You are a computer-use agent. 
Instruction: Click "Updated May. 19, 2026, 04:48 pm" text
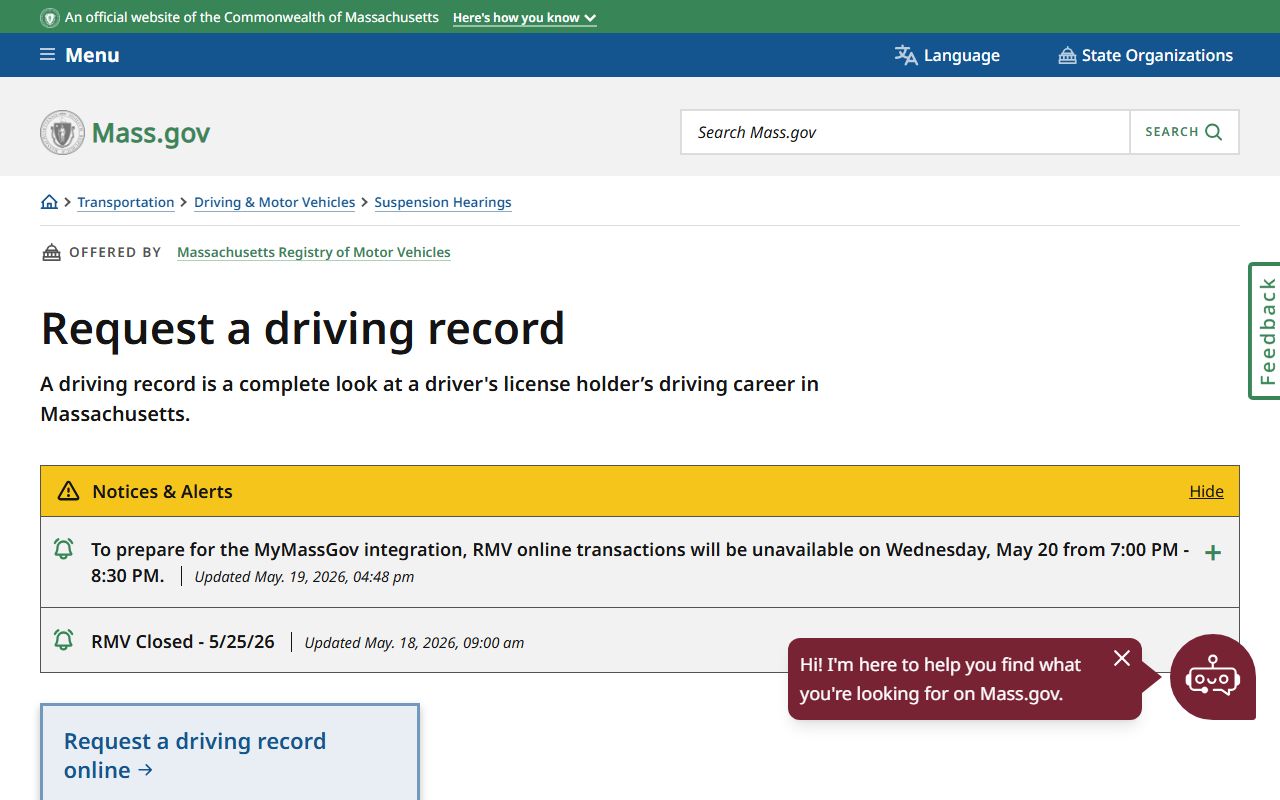pyautogui.click(x=304, y=577)
